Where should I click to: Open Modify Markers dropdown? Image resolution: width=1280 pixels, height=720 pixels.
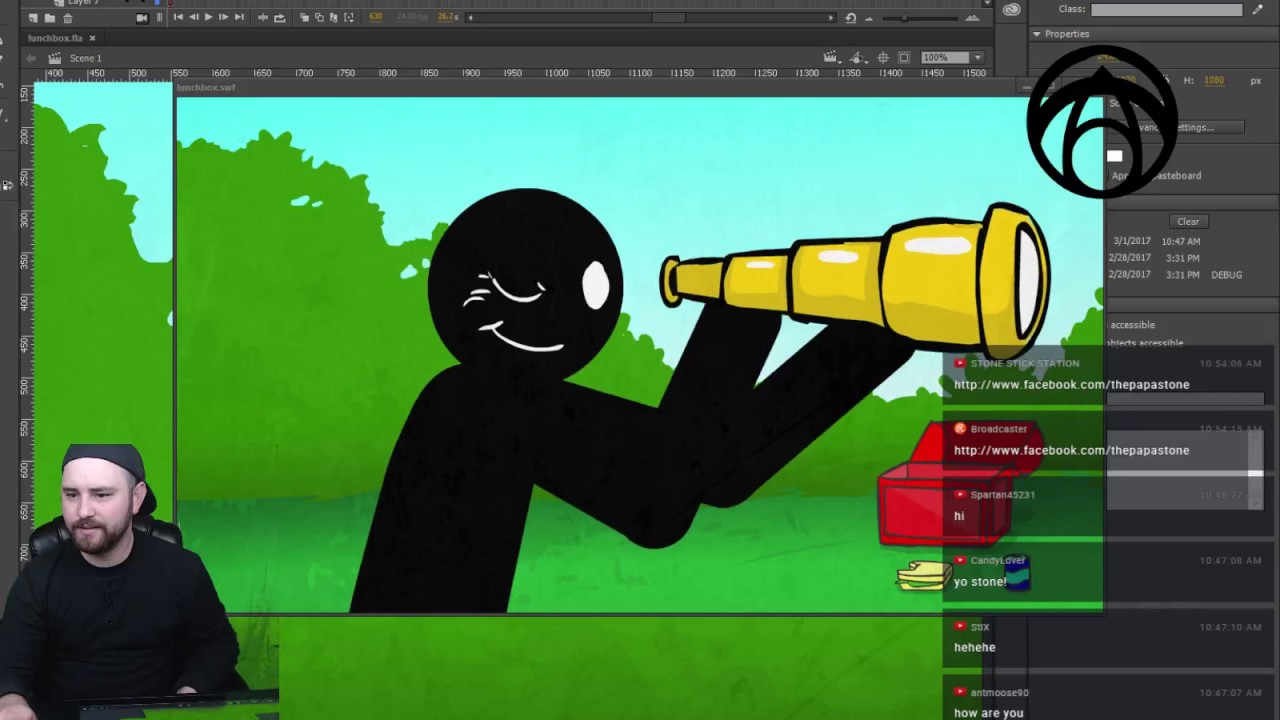[x=349, y=17]
